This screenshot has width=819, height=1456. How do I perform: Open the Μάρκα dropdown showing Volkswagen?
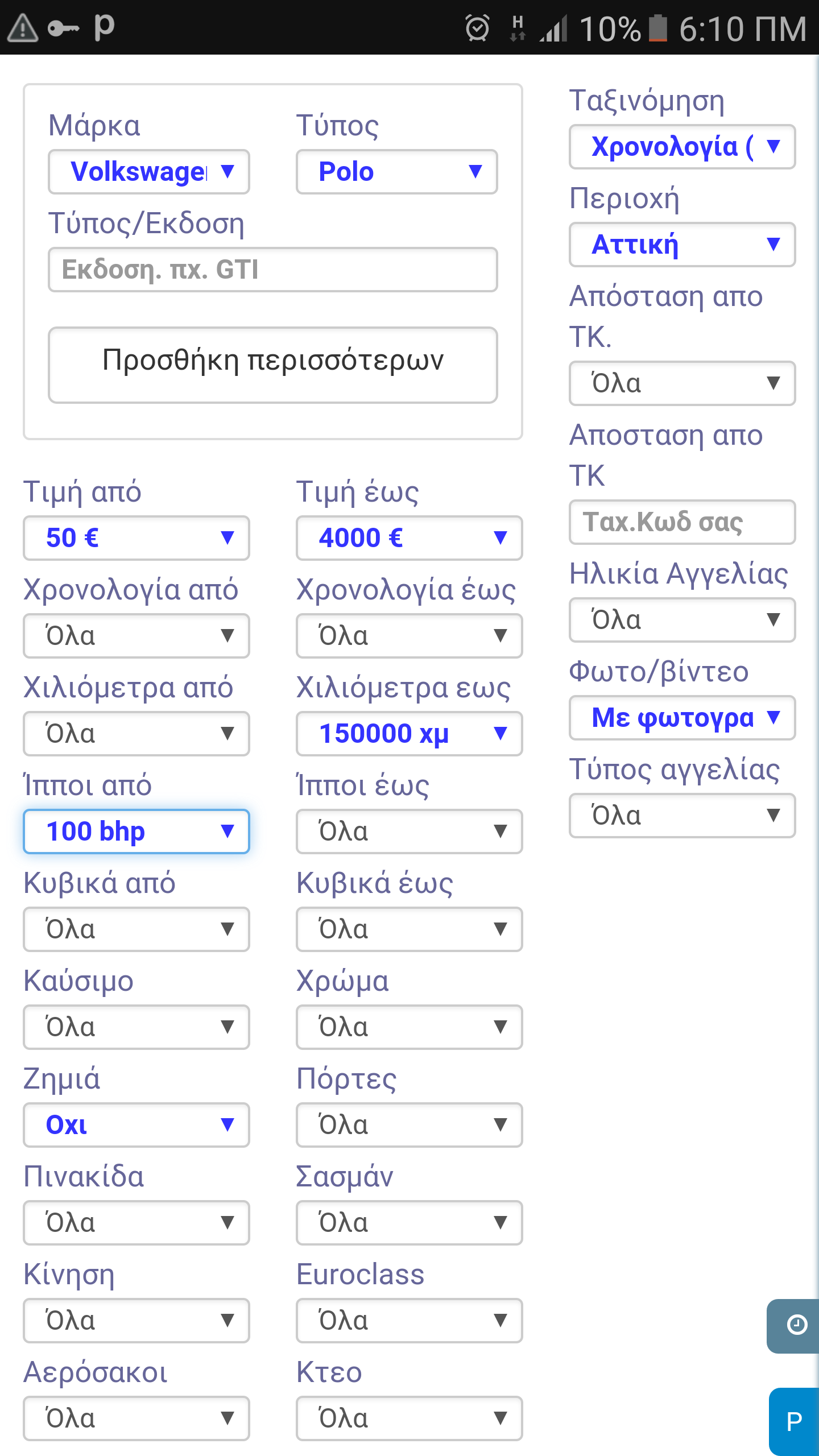pyautogui.click(x=149, y=172)
